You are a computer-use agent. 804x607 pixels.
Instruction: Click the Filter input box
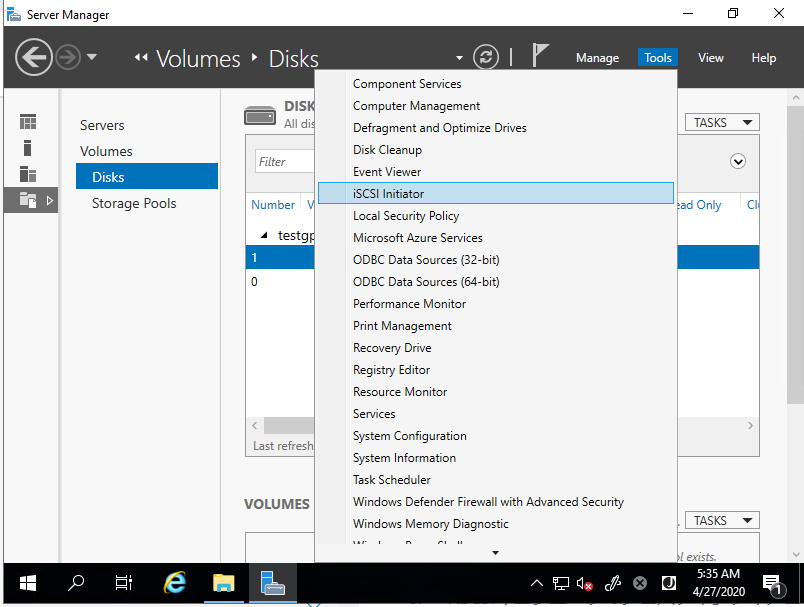[285, 162]
